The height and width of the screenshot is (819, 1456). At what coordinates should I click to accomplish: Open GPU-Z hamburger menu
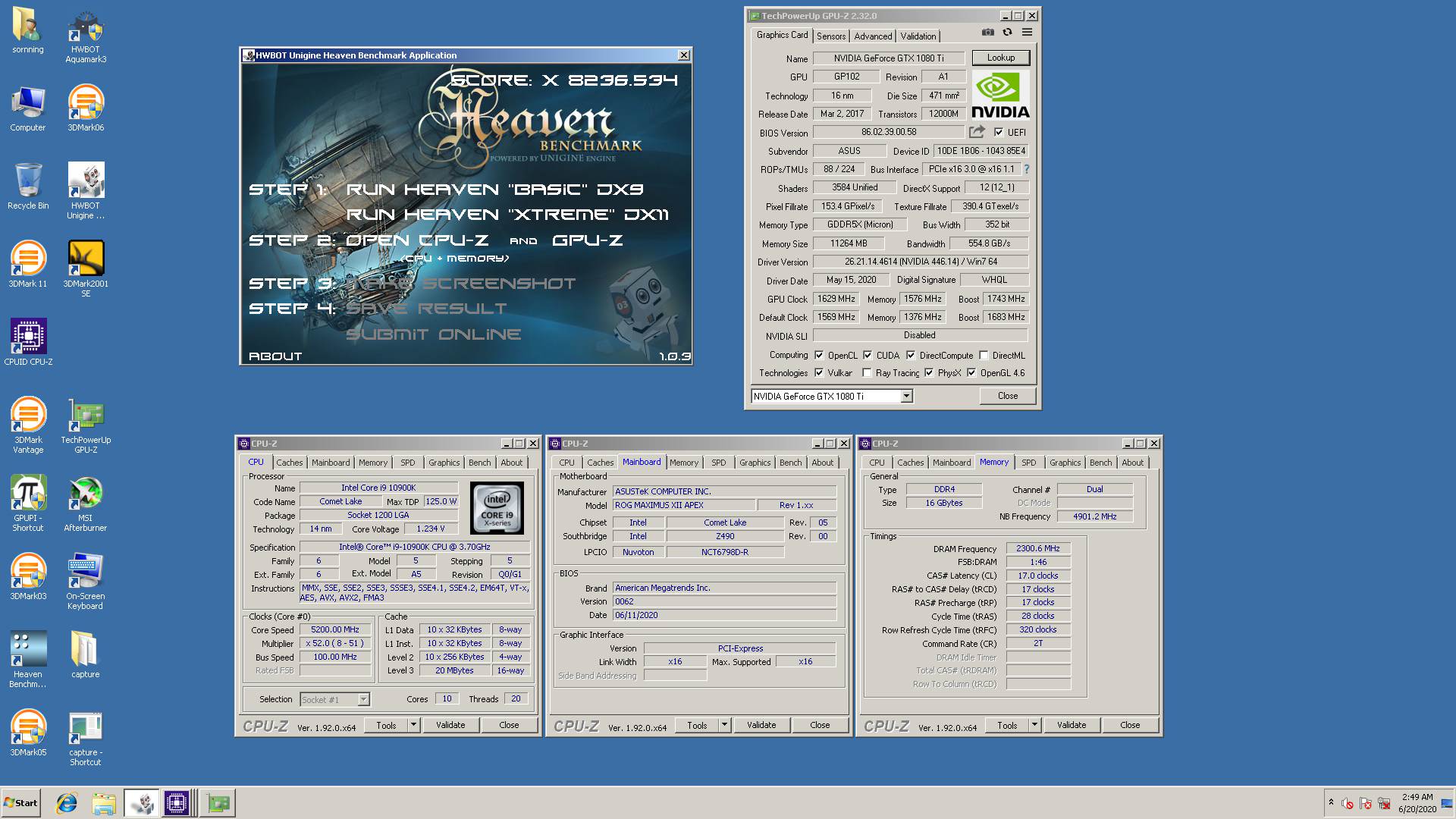click(1027, 33)
